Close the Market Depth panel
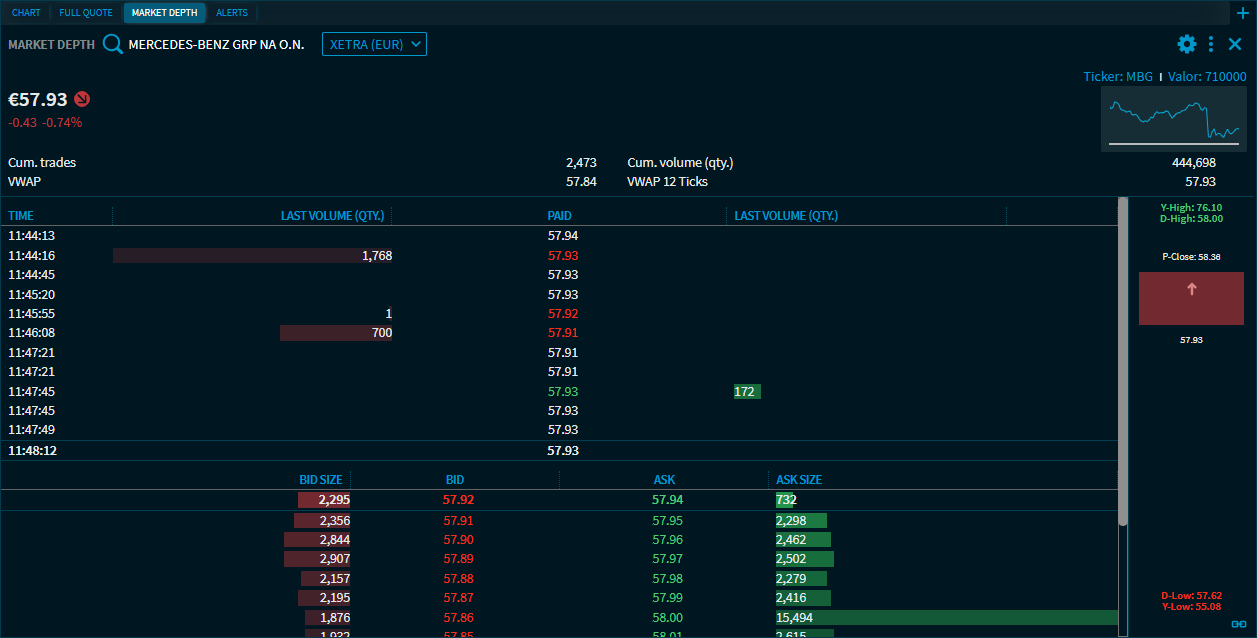The image size is (1257, 638). click(x=1235, y=44)
